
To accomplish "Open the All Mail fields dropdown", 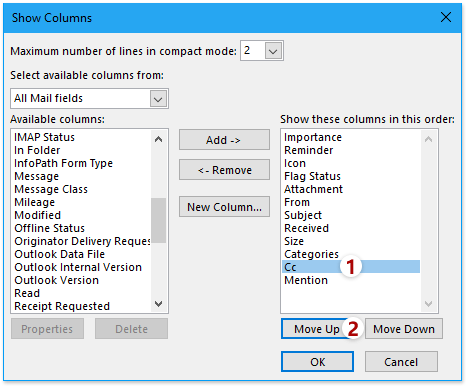I will click(158, 99).
